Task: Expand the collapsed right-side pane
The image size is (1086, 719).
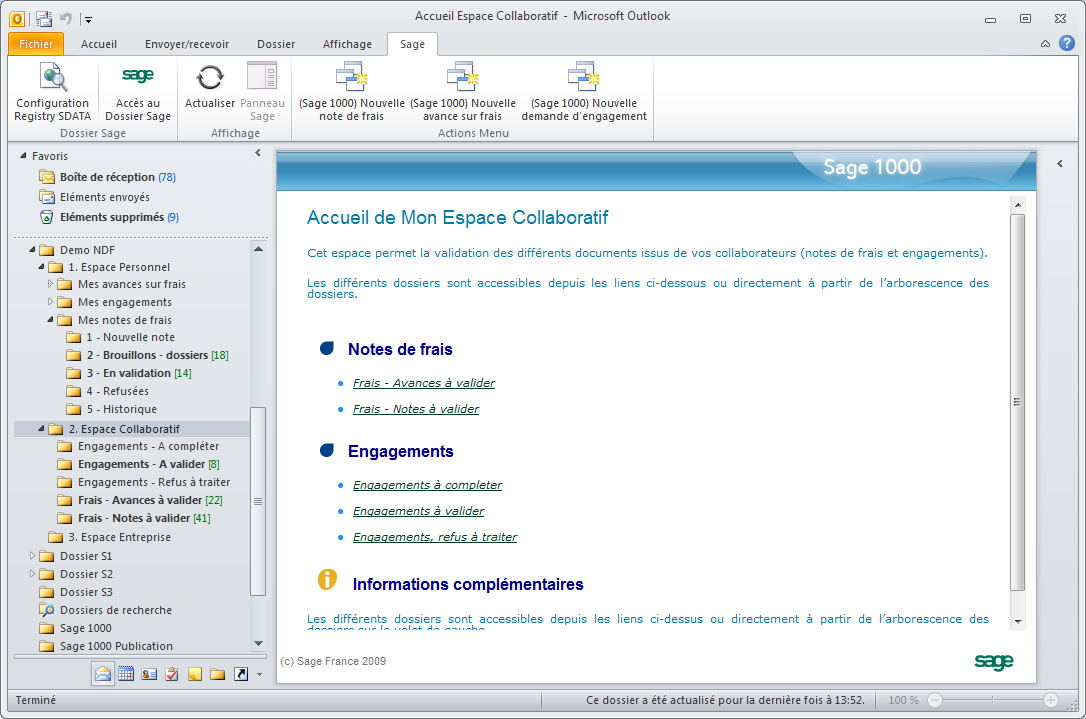Action: tap(1060, 164)
